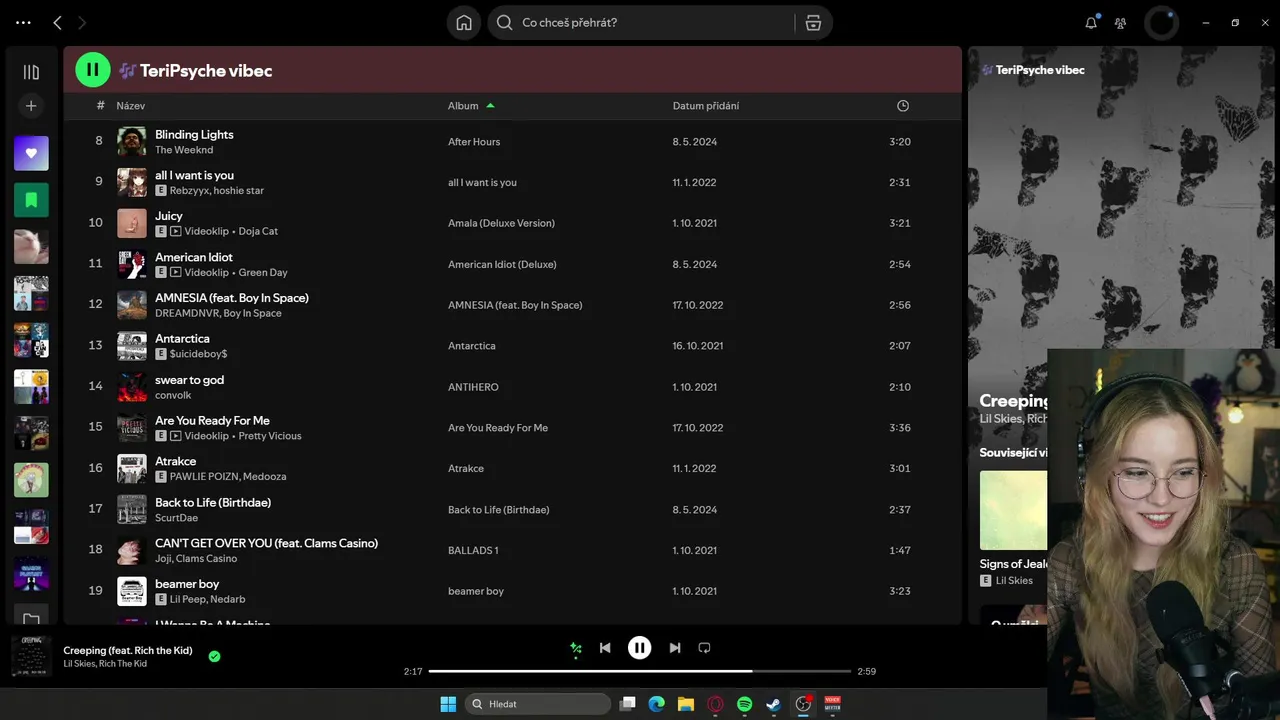
Task: Launch Microsoft Edge from the taskbar
Action: click(x=656, y=704)
